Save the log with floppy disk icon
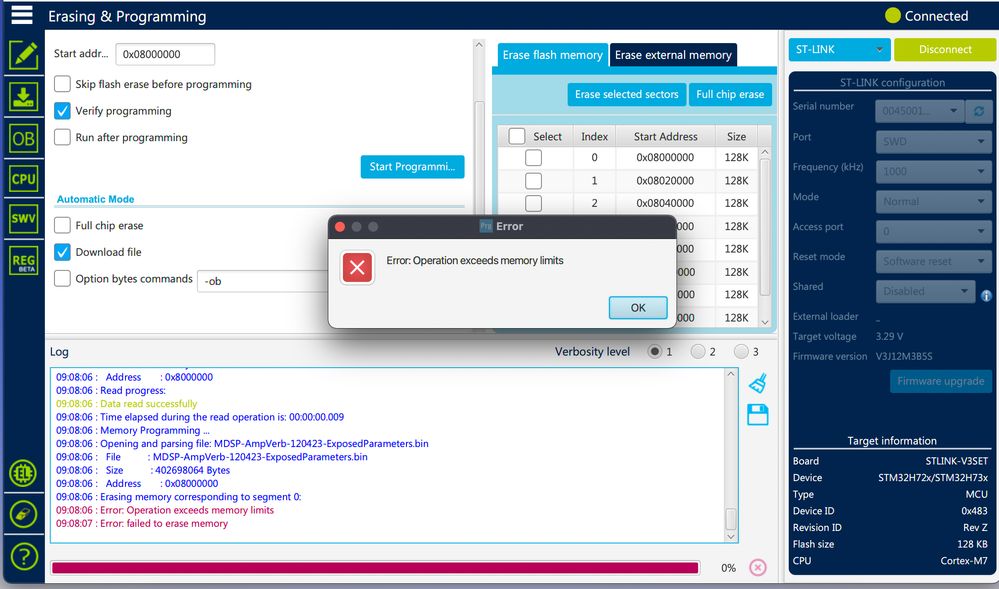 [758, 415]
